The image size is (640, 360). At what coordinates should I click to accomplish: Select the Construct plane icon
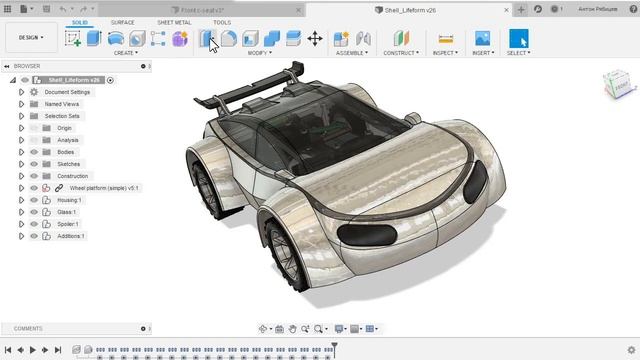[401, 38]
